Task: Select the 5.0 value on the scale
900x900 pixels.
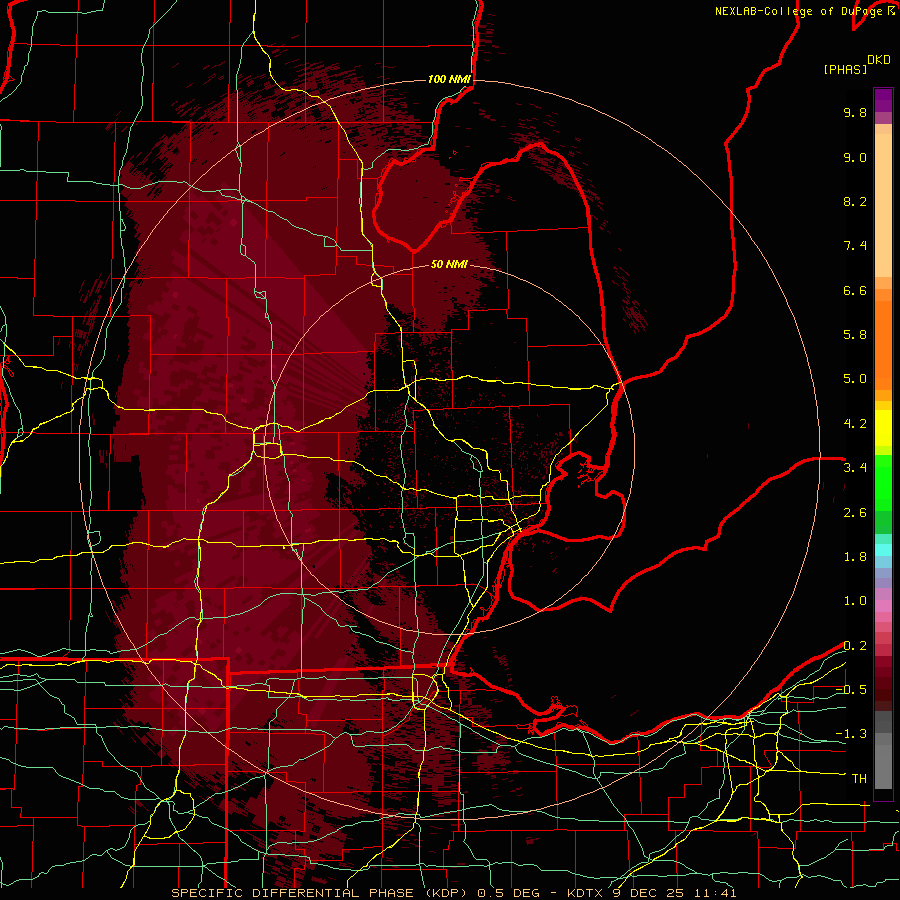Action: [x=855, y=379]
